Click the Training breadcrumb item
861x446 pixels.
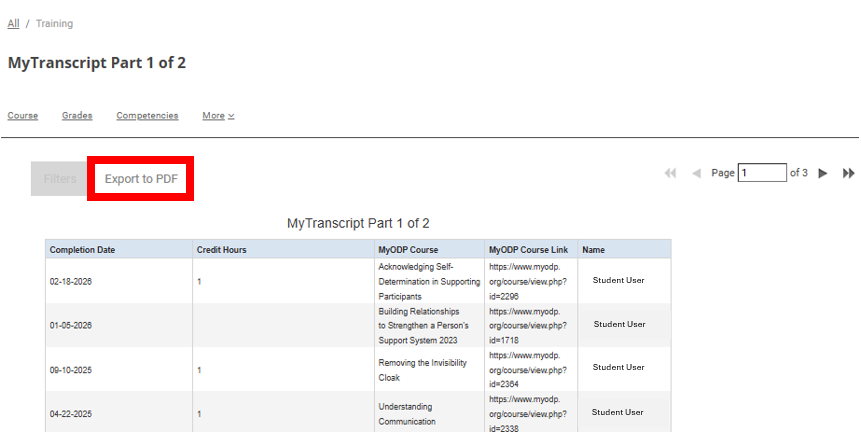click(x=54, y=23)
